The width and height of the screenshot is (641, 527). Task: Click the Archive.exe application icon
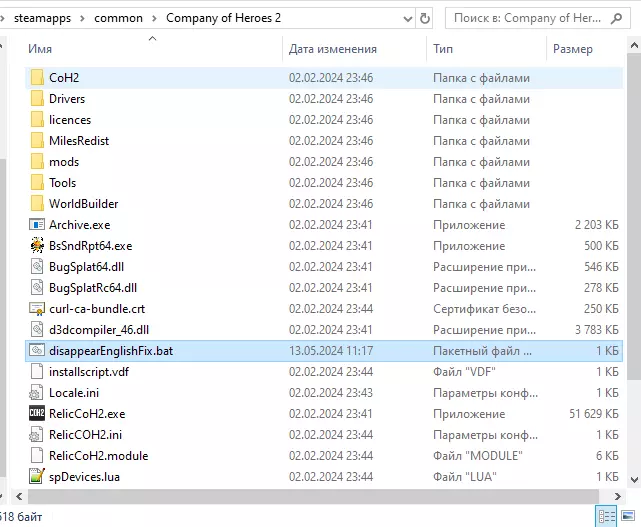point(37,224)
